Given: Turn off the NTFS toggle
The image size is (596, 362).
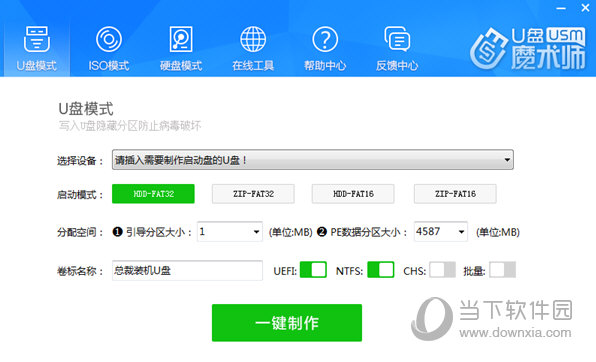Looking at the screenshot, I should pos(380,270).
